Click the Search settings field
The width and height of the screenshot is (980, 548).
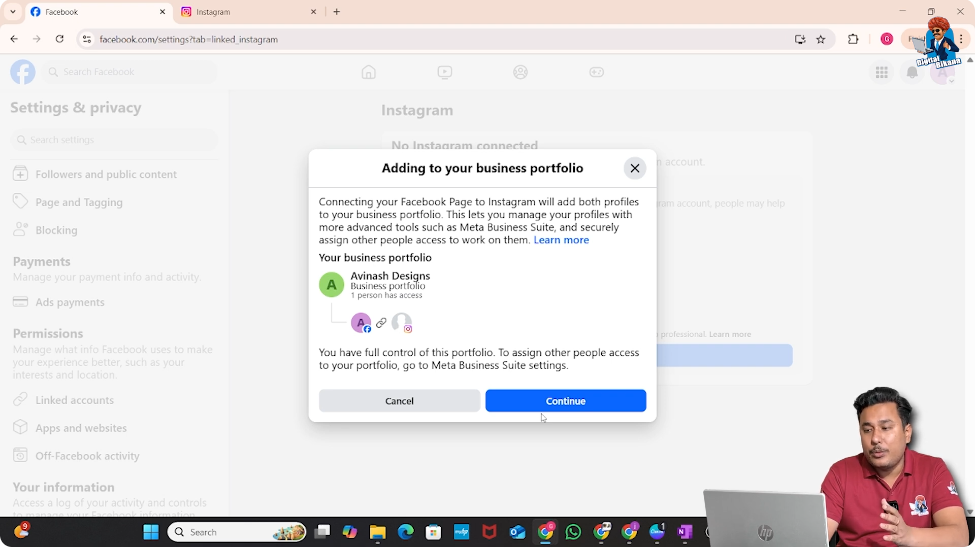(x=114, y=140)
